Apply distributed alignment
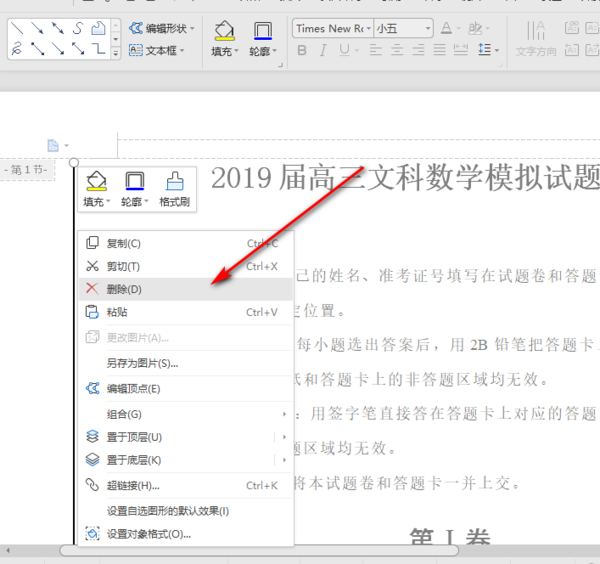Image resolution: width=600 pixels, height=564 pixels. pos(461,50)
